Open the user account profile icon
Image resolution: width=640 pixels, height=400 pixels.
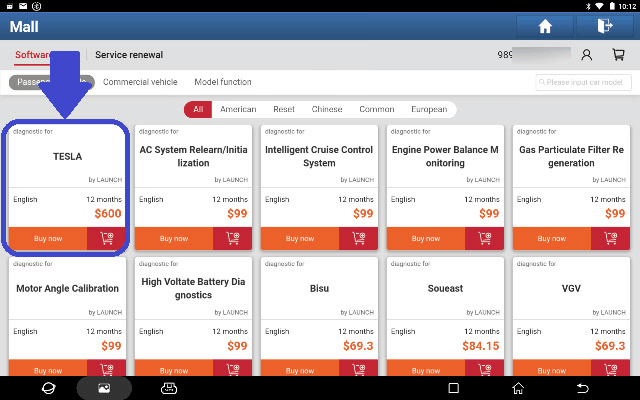[587, 55]
